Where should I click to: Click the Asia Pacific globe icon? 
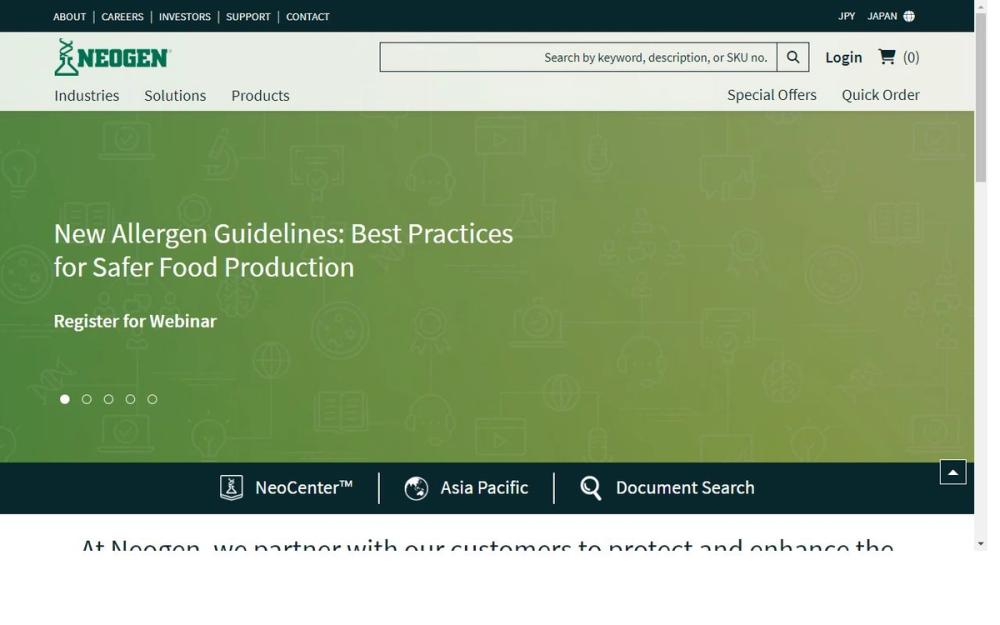coord(416,489)
